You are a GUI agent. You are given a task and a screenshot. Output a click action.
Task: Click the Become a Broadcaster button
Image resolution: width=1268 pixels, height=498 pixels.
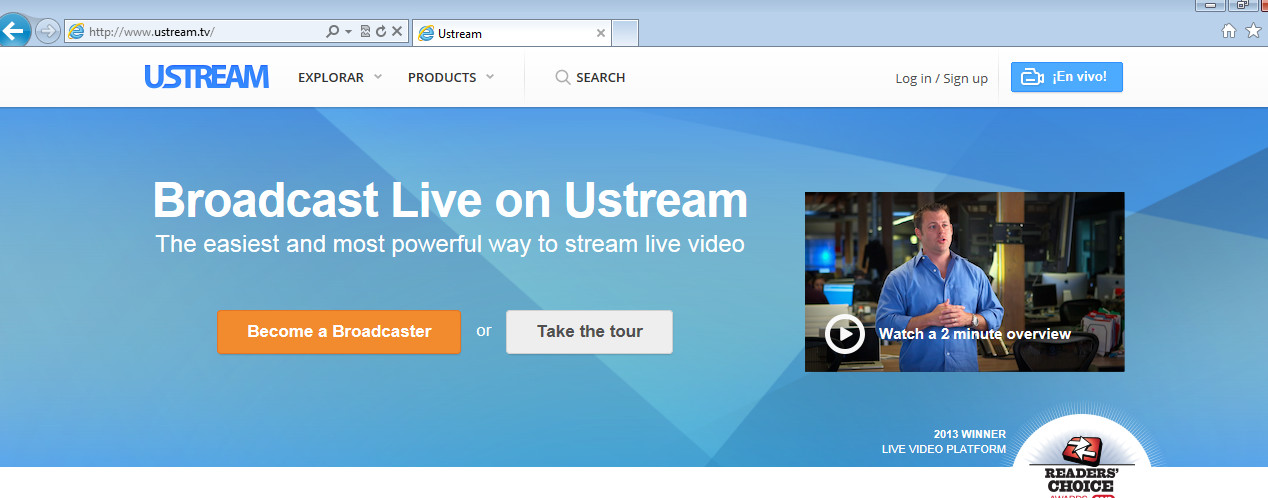coord(339,332)
